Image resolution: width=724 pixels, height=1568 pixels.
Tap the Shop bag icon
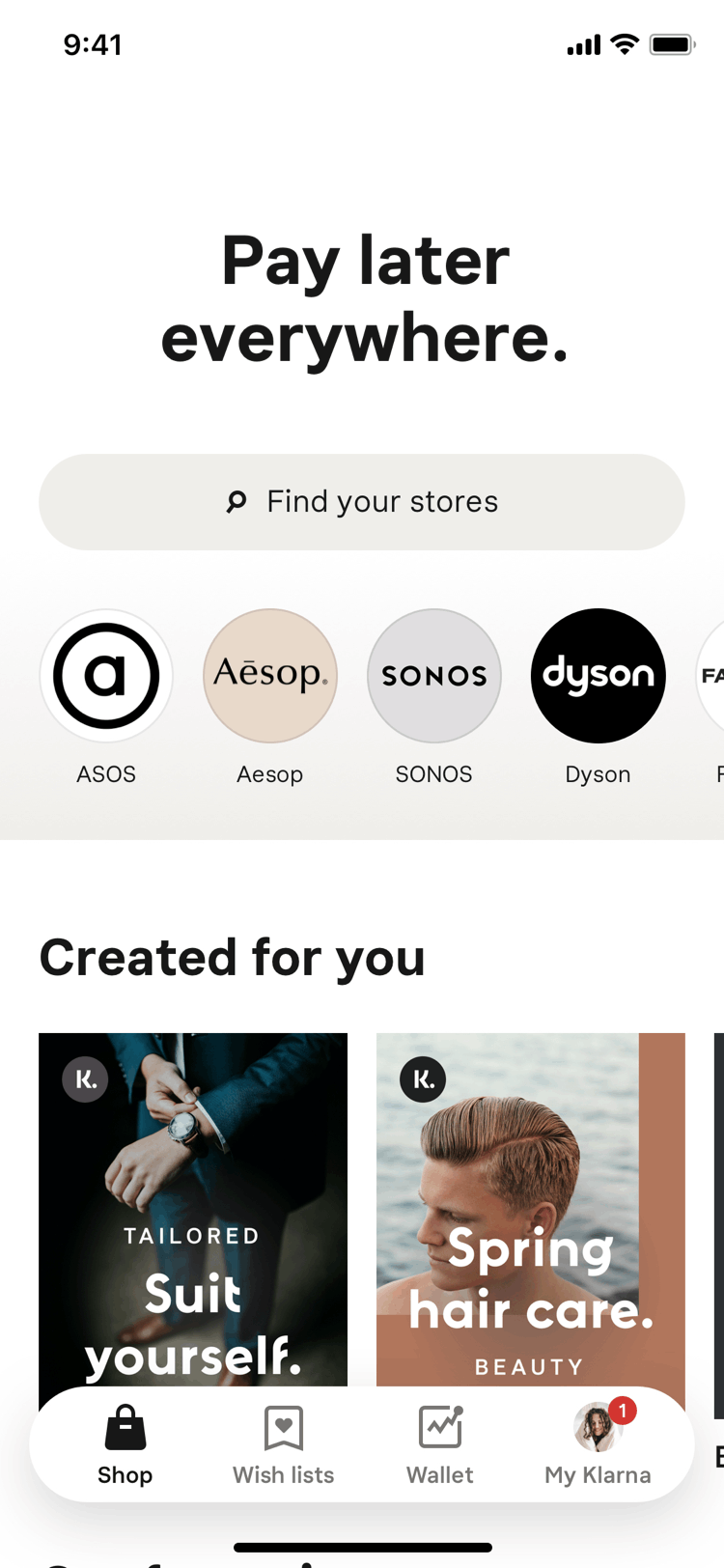[x=125, y=1427]
